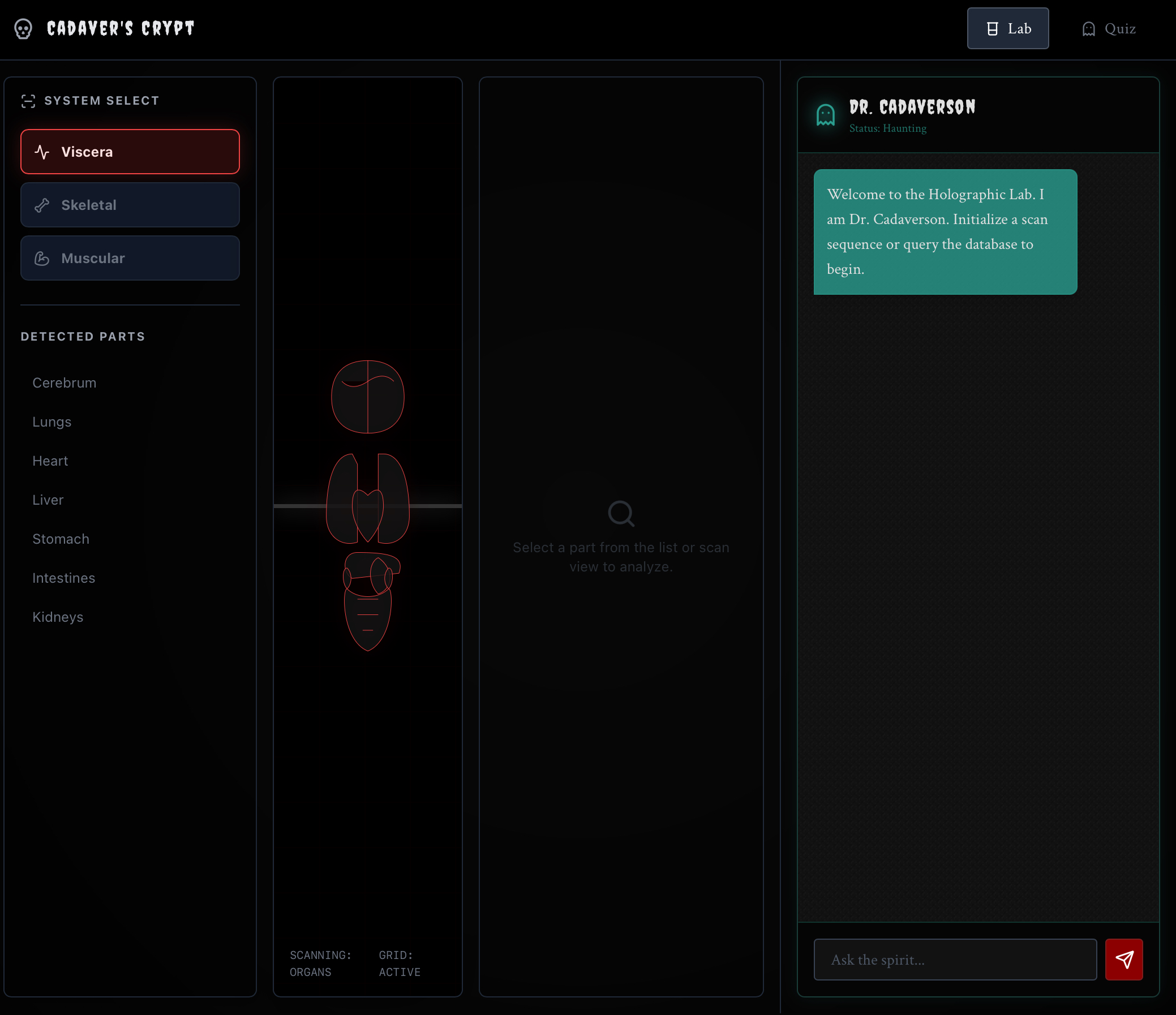This screenshot has width=1176, height=1015.
Task: Click the scan frame icon by System Select
Action: [x=28, y=101]
